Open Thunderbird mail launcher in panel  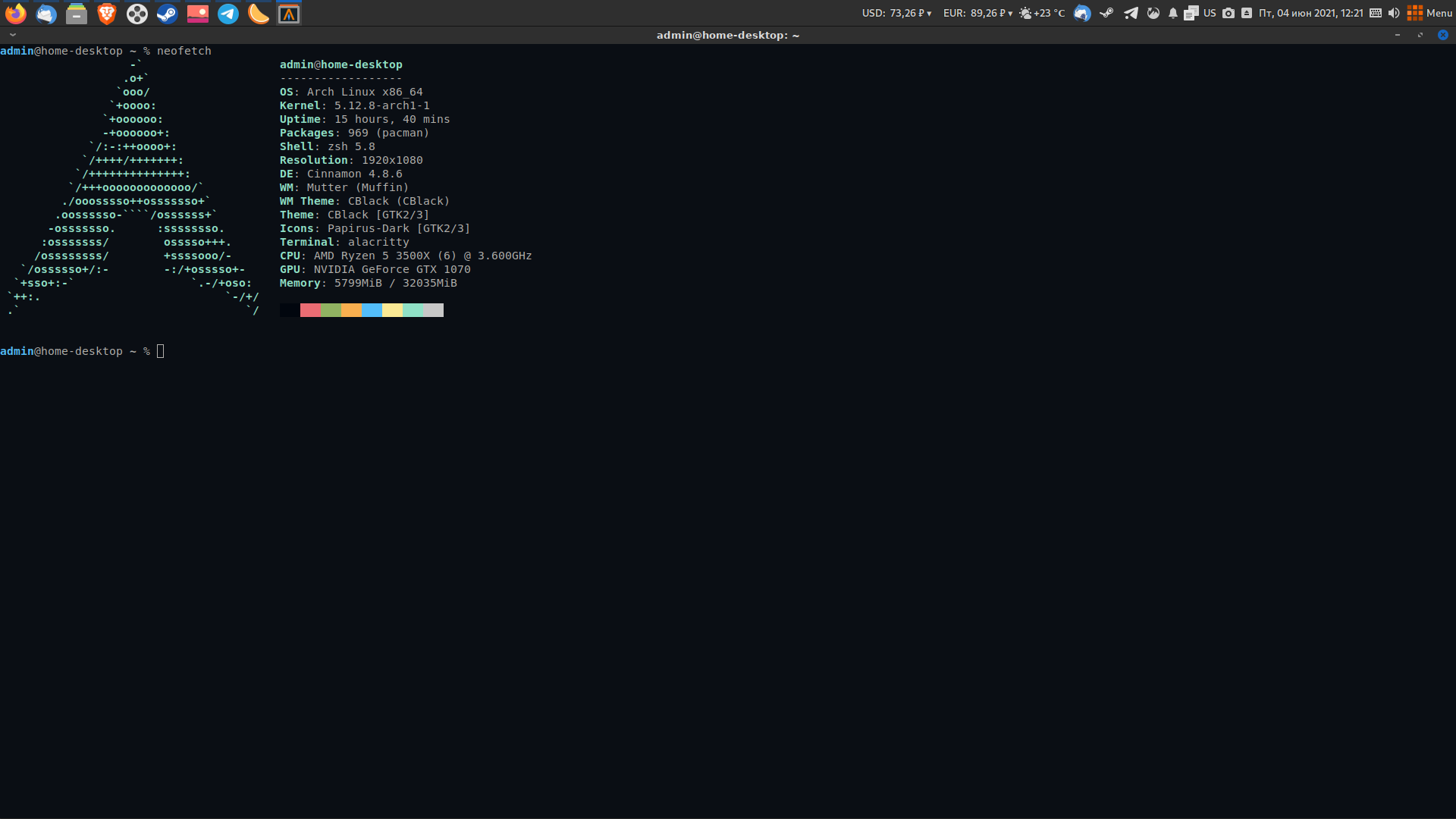(x=46, y=14)
